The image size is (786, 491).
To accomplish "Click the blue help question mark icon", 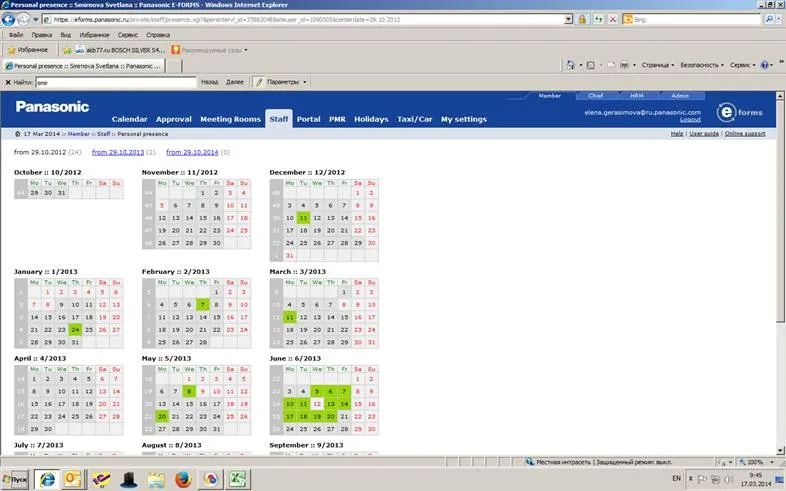I will [x=764, y=65].
